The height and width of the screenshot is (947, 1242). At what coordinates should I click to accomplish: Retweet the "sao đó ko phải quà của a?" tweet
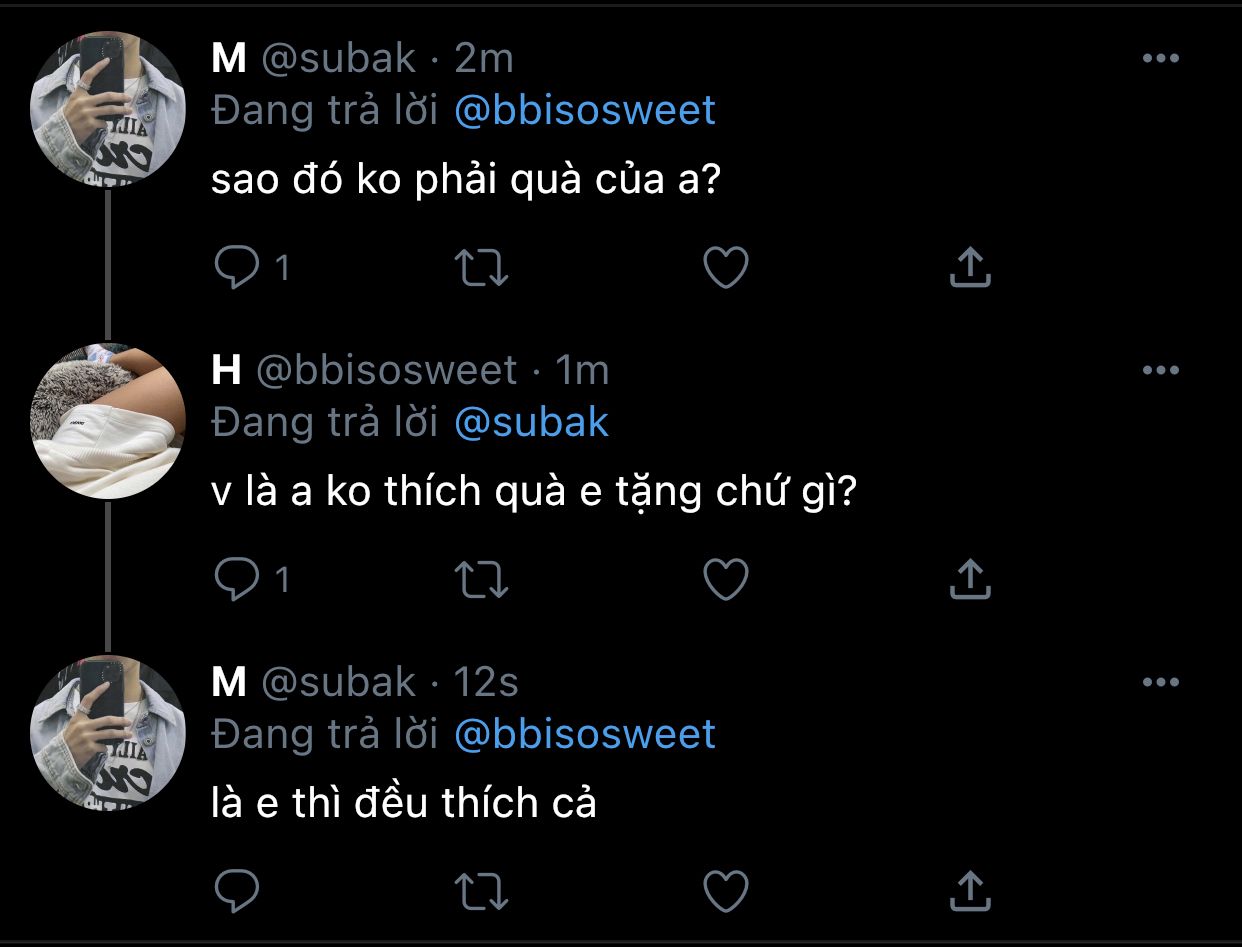point(482,268)
